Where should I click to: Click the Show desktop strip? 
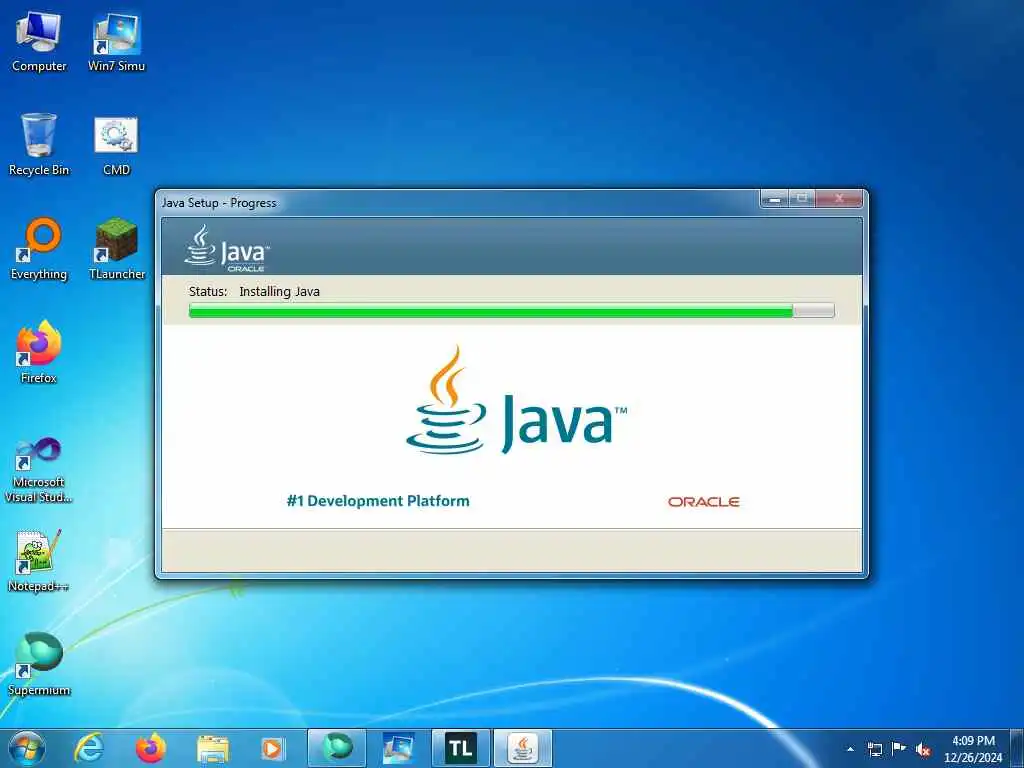1017,748
